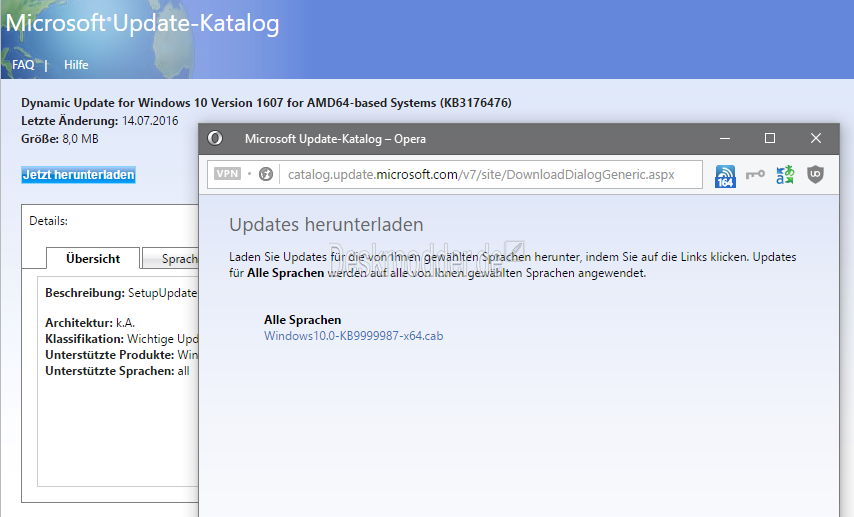
Task: Select the 'Klassifikation' line in details
Action: (121, 339)
